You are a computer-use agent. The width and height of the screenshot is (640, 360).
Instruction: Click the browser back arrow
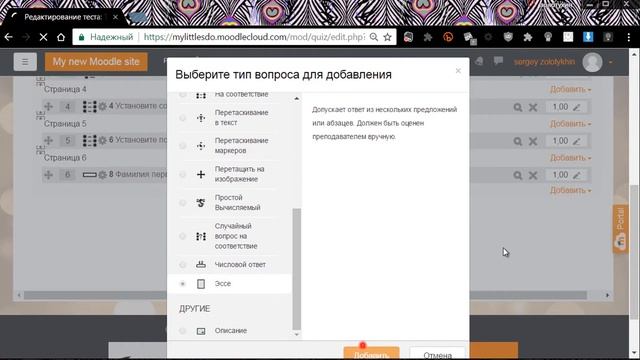9,37
